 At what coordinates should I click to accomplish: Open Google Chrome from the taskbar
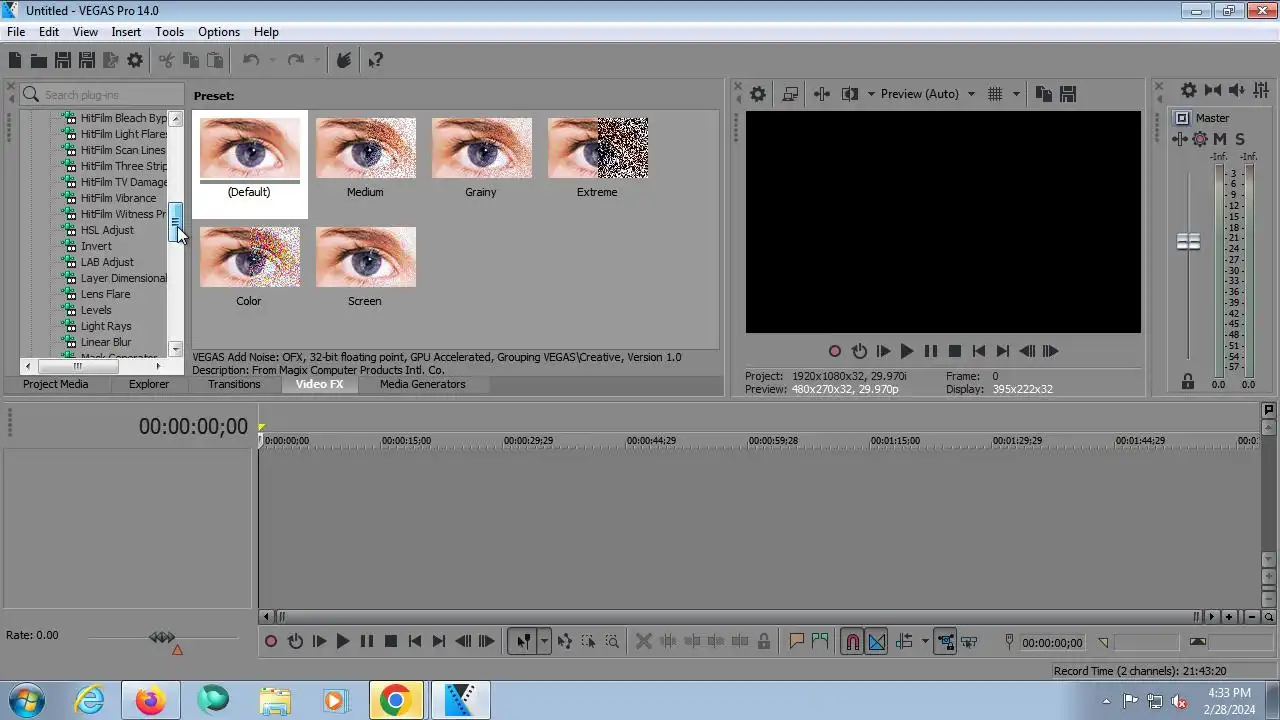(395, 700)
